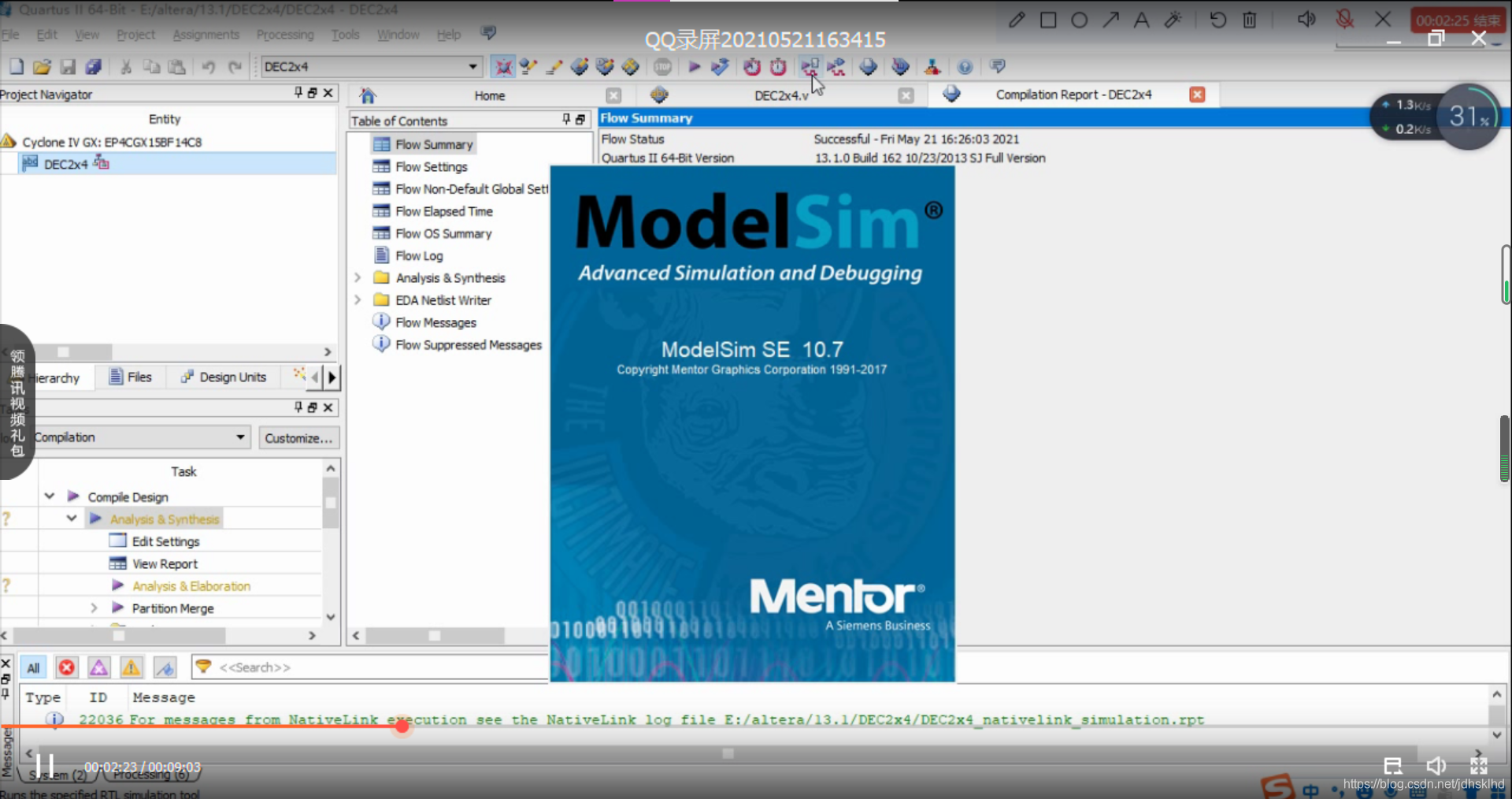
Task: Click the Redo toolbar icon
Action: [235, 67]
